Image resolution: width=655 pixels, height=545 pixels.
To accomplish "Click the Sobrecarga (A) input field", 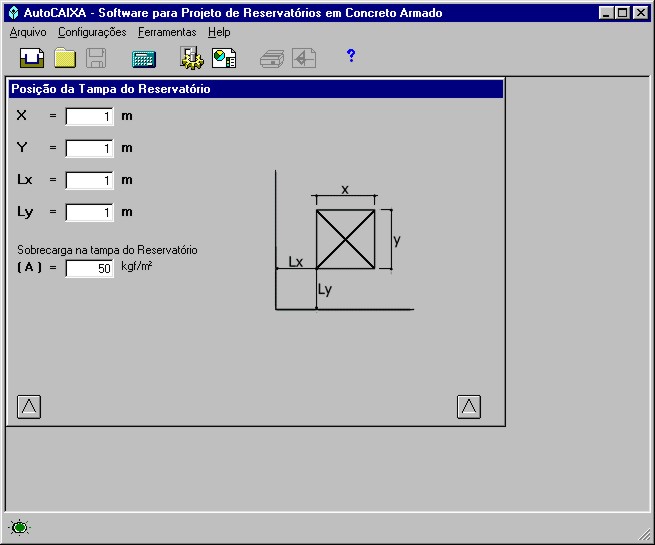I will (x=89, y=268).
